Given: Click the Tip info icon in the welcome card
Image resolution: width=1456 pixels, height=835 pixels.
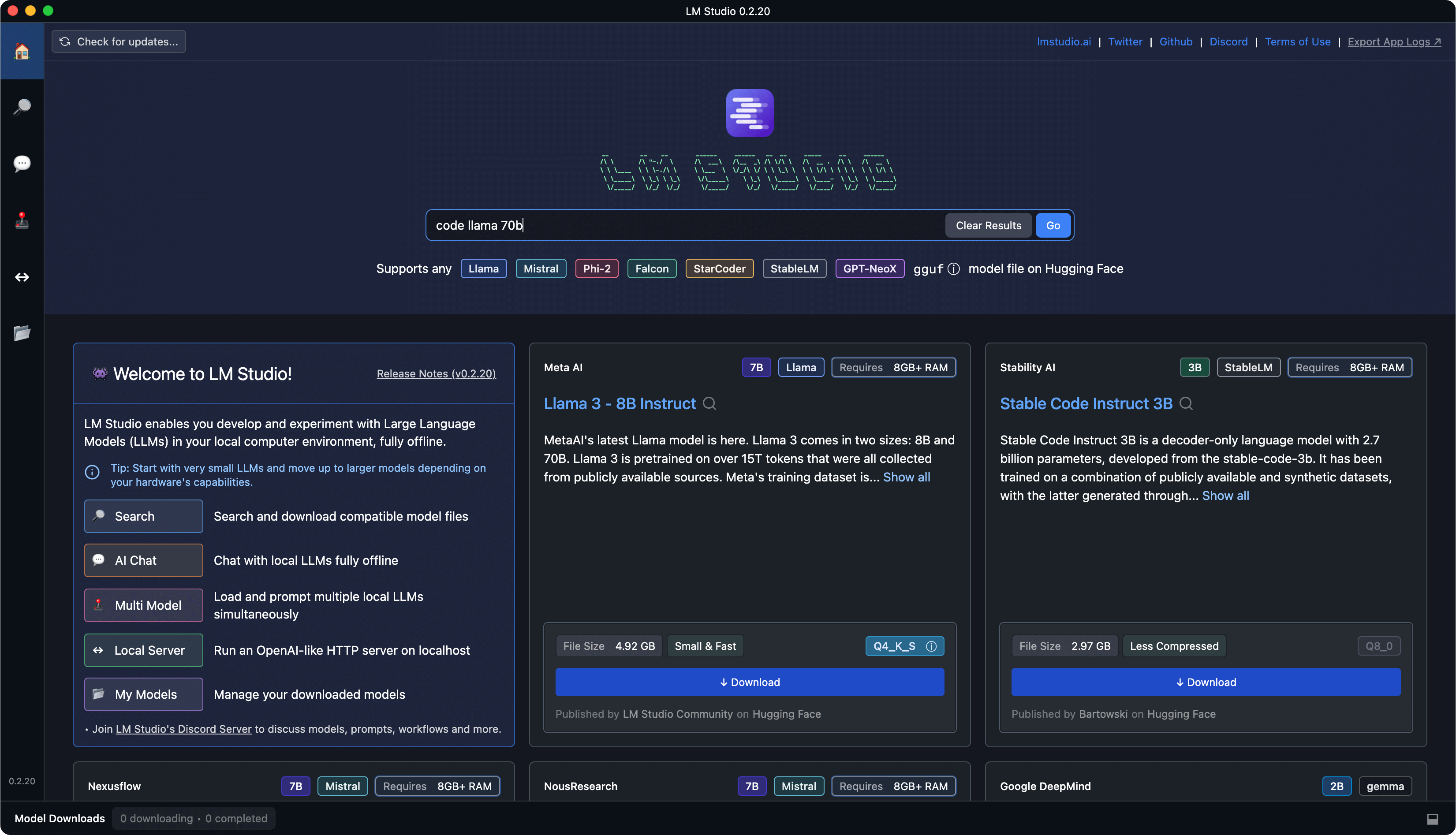Looking at the screenshot, I should pos(92,472).
